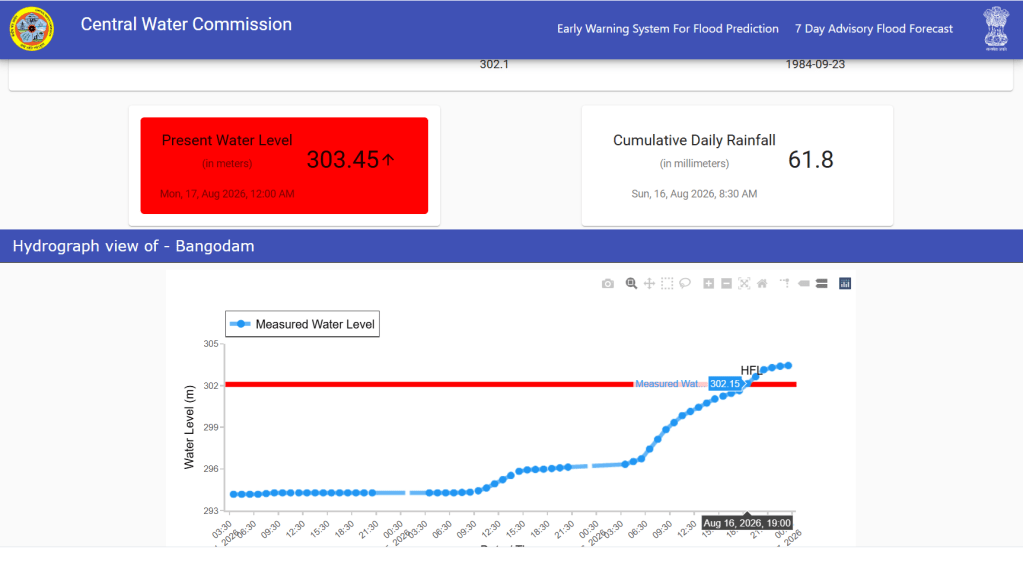Click the CWC circular logo
Screen dimensions: 1023x565
31,29
